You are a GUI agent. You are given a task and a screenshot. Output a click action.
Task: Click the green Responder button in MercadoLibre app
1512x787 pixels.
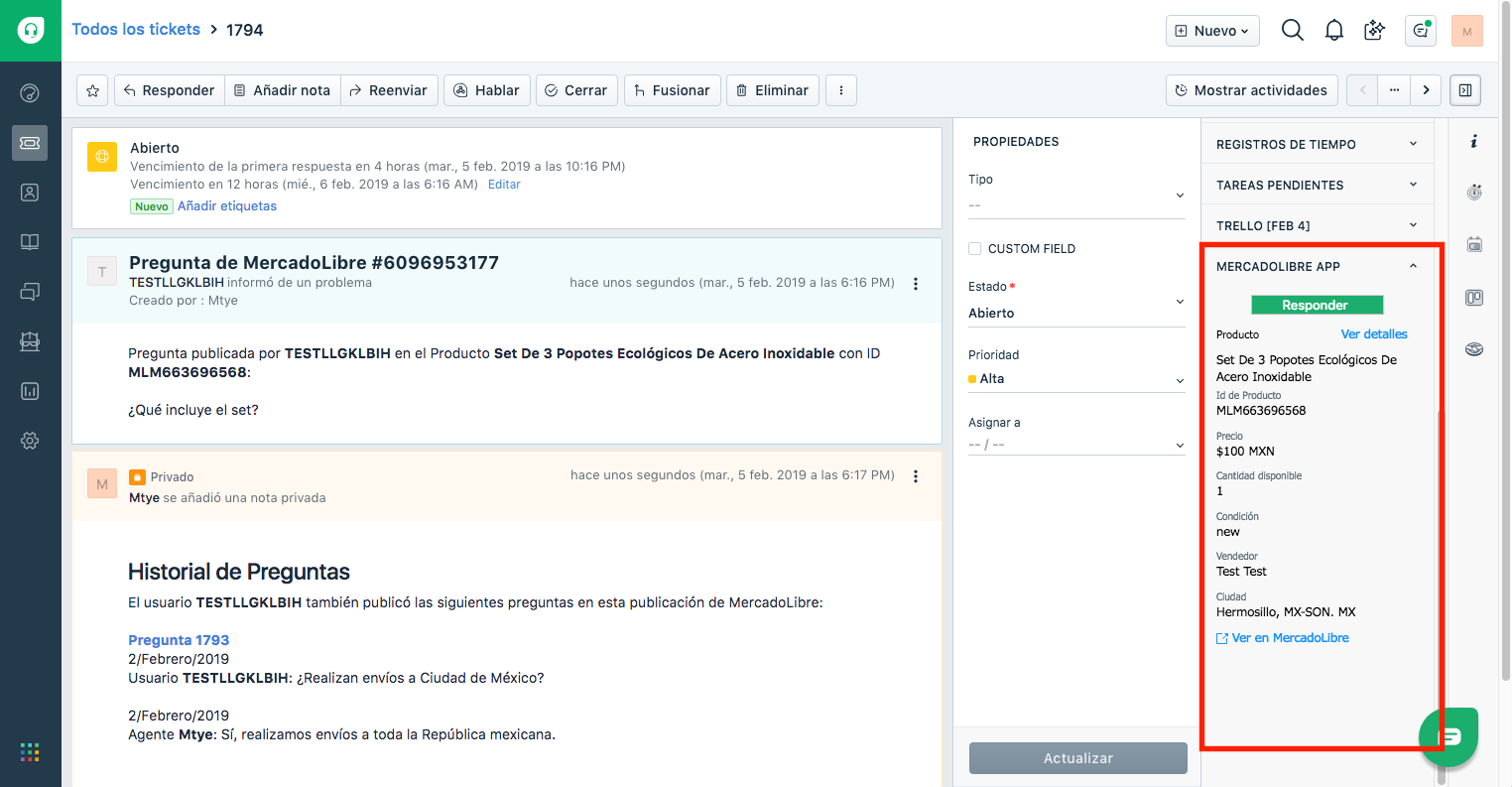pos(1316,305)
